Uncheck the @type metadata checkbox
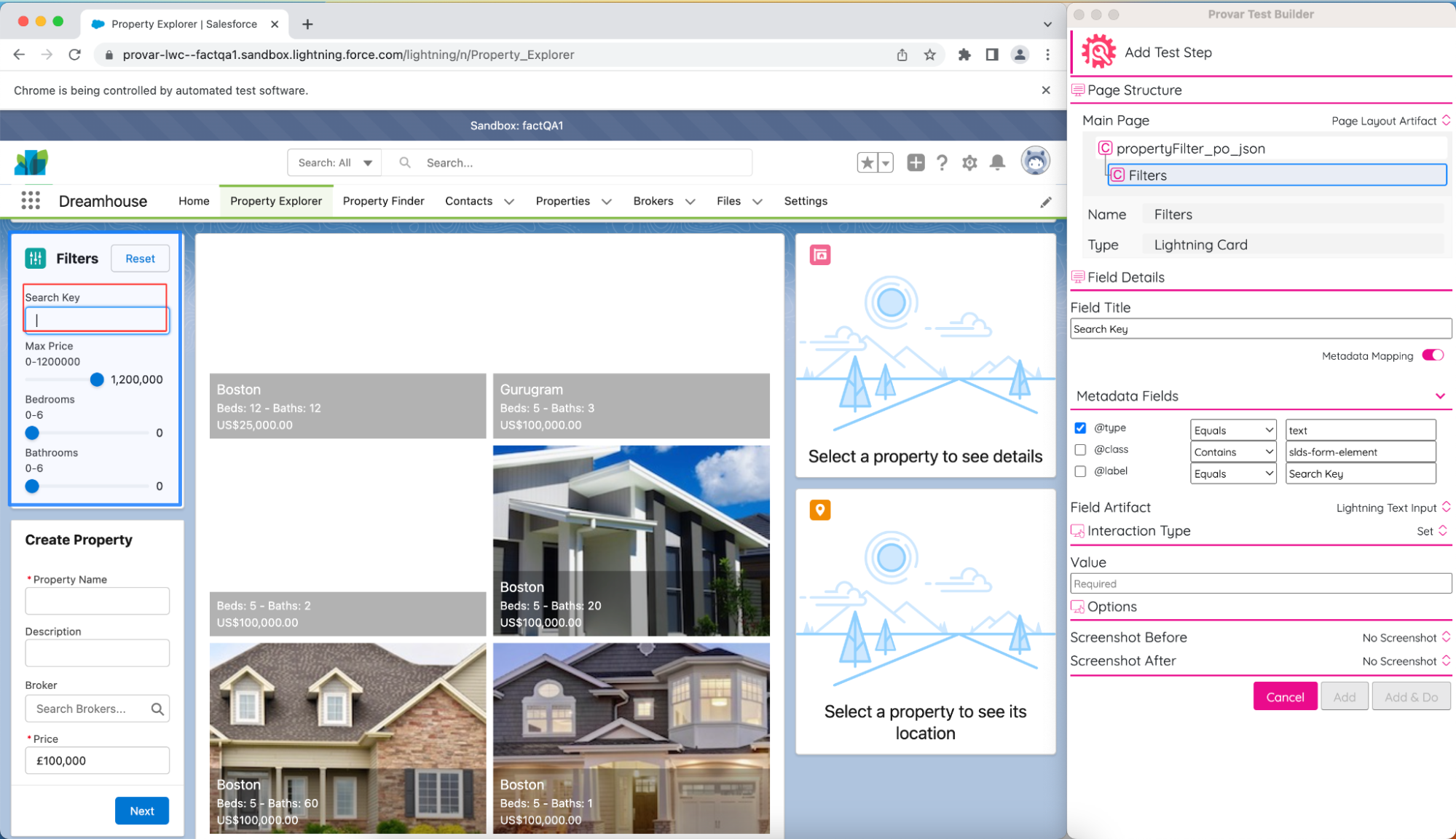This screenshot has height=839, width=1456. point(1080,428)
